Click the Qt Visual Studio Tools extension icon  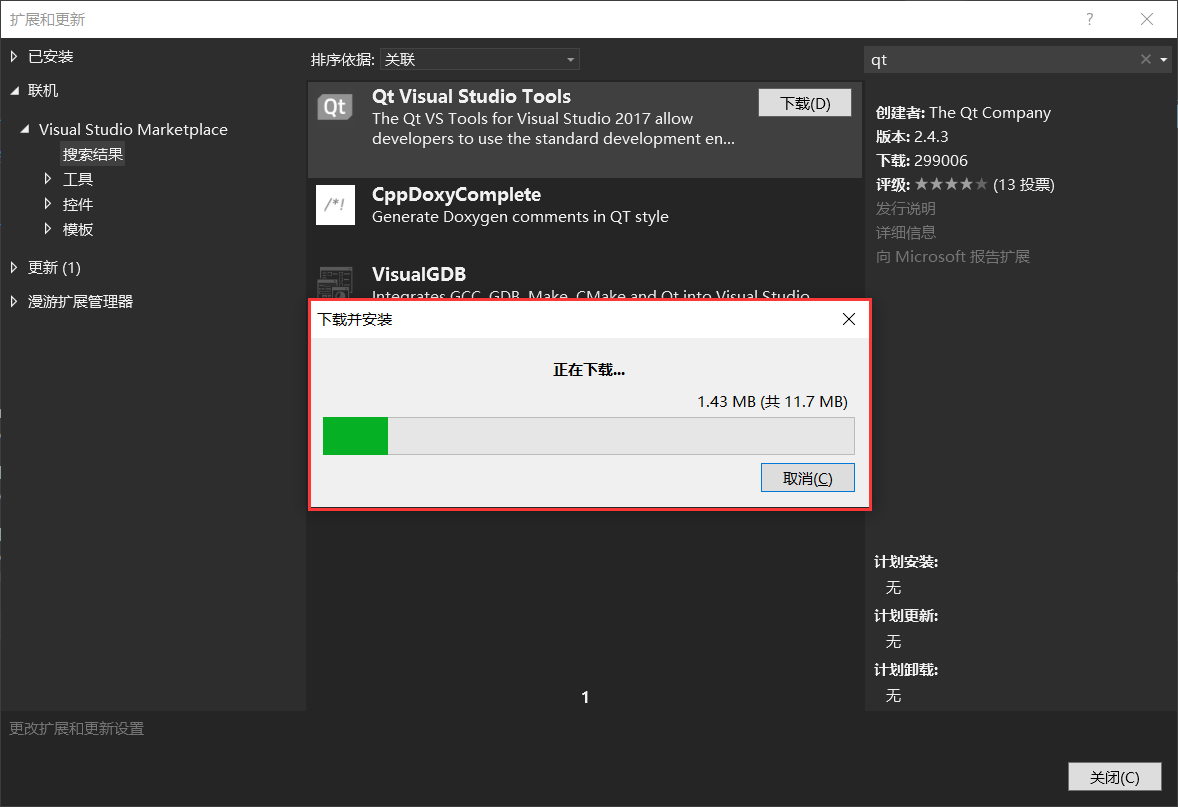point(335,106)
